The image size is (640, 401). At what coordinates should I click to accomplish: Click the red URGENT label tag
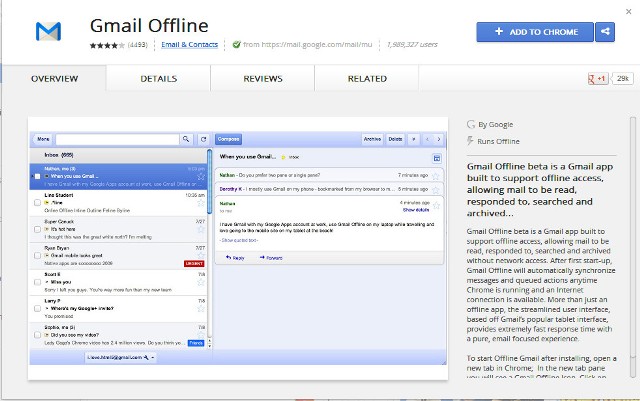click(x=194, y=264)
